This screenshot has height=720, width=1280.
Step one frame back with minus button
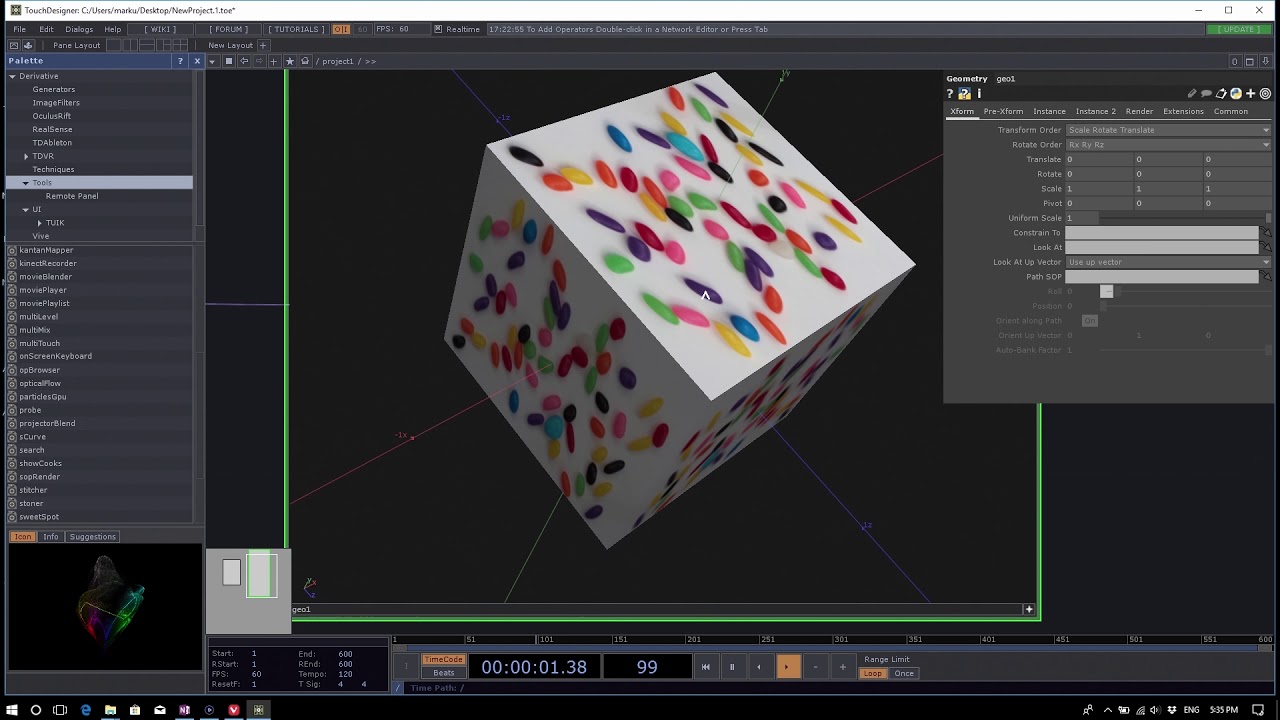(815, 667)
